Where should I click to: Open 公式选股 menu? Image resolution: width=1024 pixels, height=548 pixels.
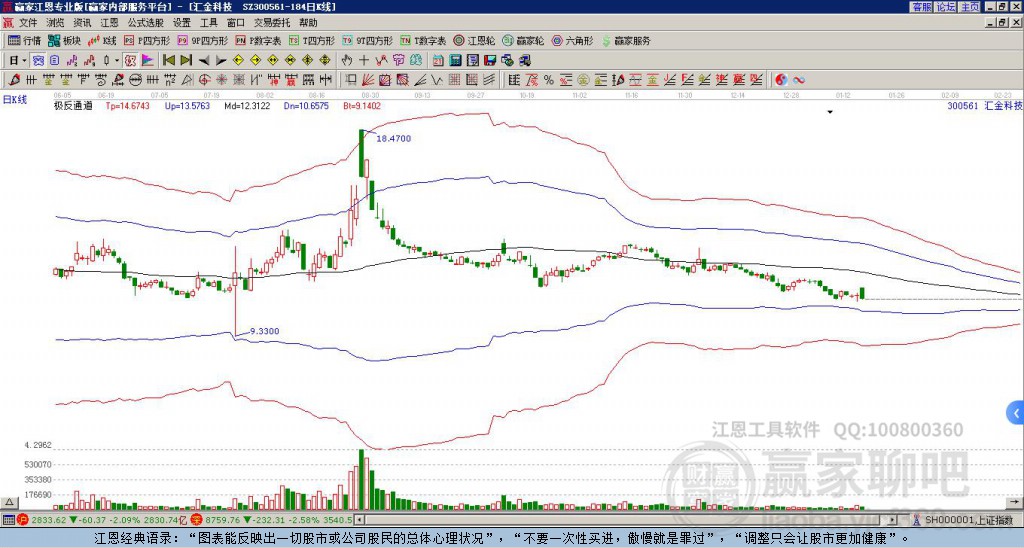coord(146,23)
